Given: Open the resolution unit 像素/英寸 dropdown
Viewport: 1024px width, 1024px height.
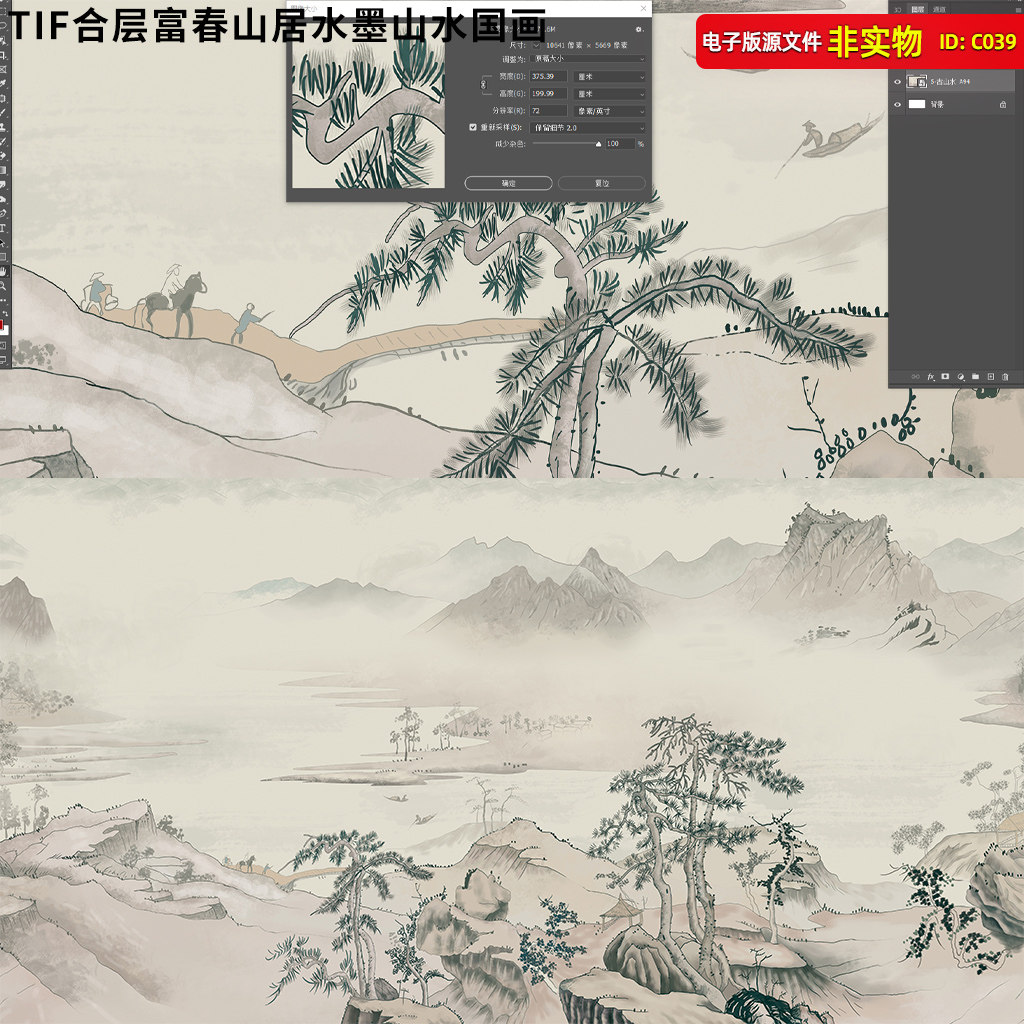Looking at the screenshot, I should point(611,111).
